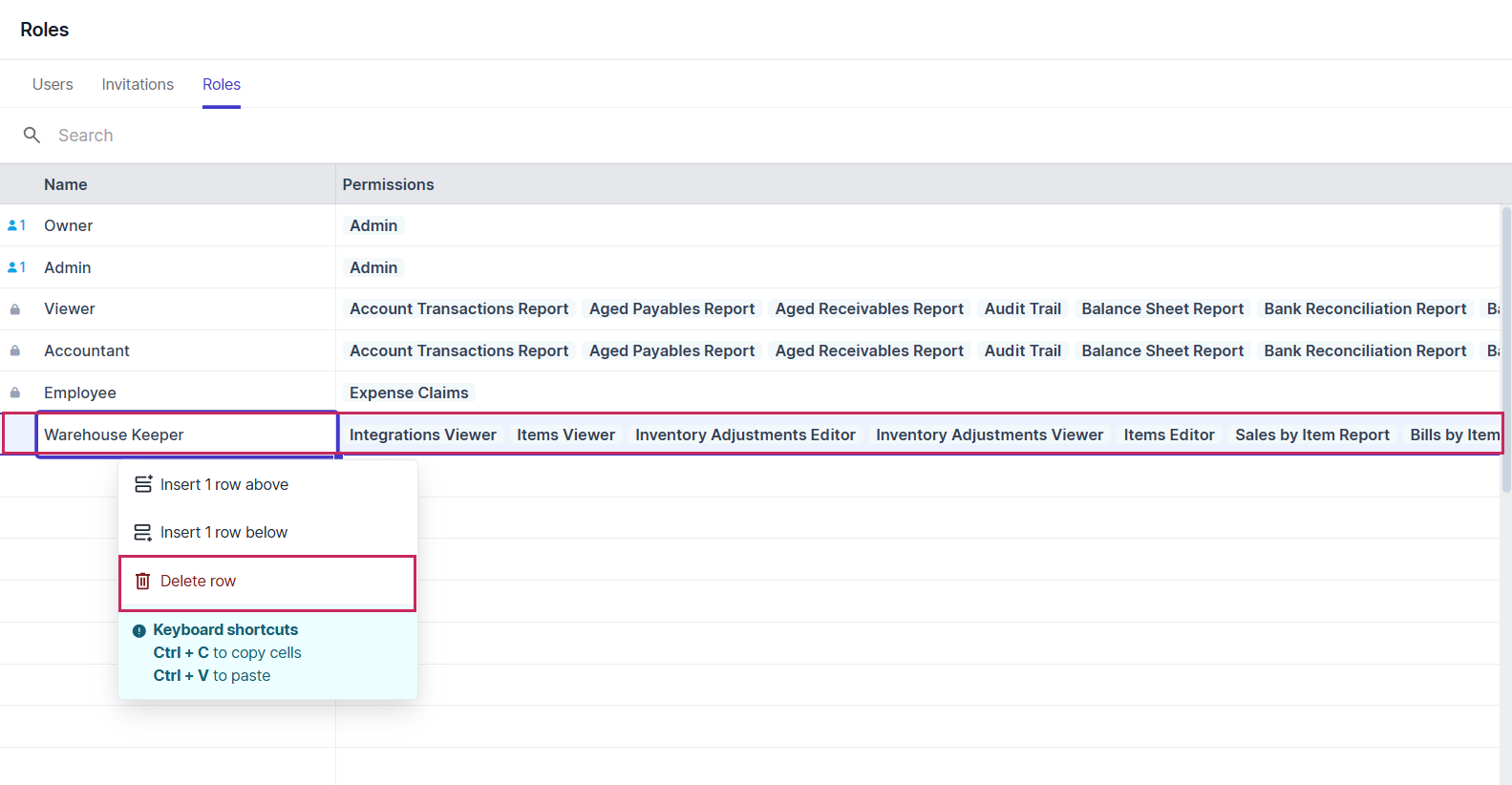Click the user count icon beside Owner

coord(16,226)
